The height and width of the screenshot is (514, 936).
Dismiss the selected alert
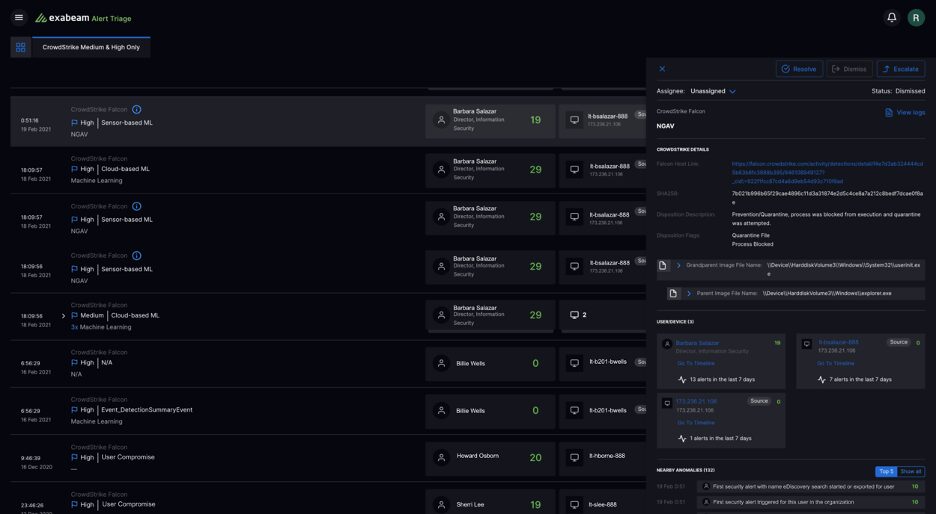[x=849, y=69]
